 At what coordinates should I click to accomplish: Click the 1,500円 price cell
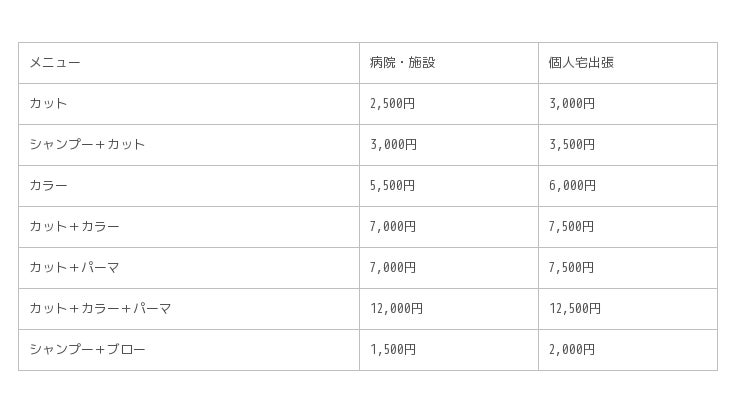coord(392,350)
